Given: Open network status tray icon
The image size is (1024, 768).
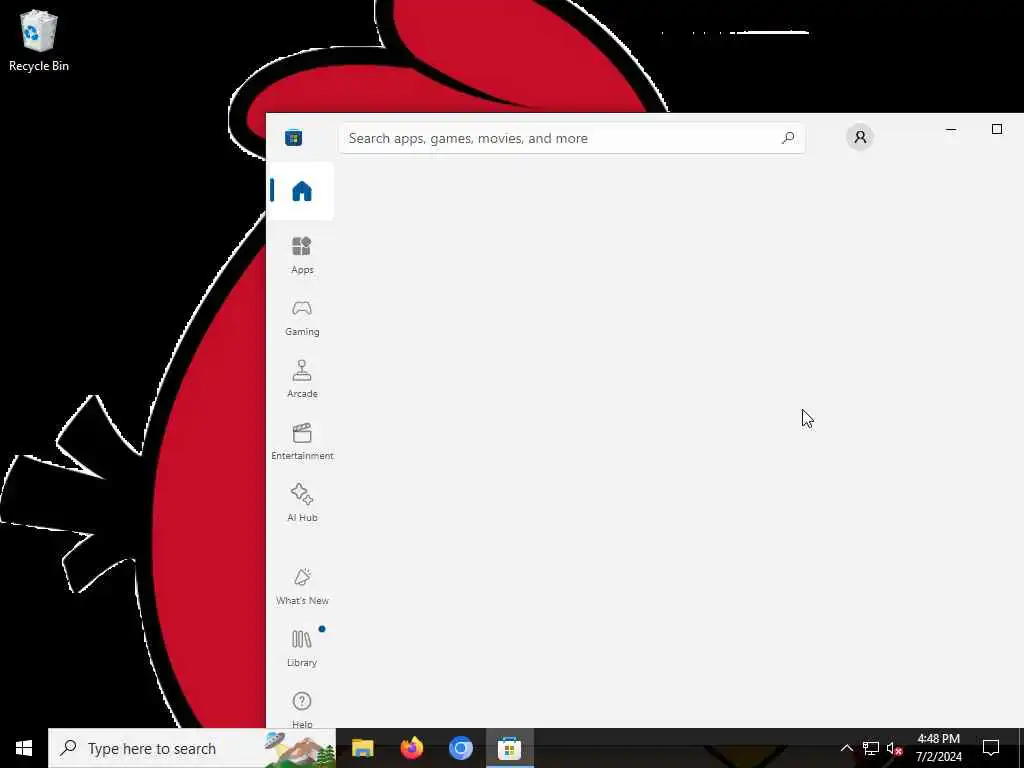Looking at the screenshot, I should click(871, 748).
